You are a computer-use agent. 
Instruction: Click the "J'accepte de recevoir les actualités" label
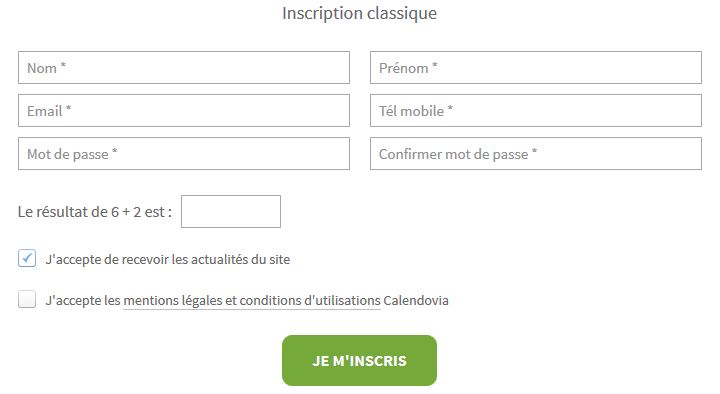168,259
